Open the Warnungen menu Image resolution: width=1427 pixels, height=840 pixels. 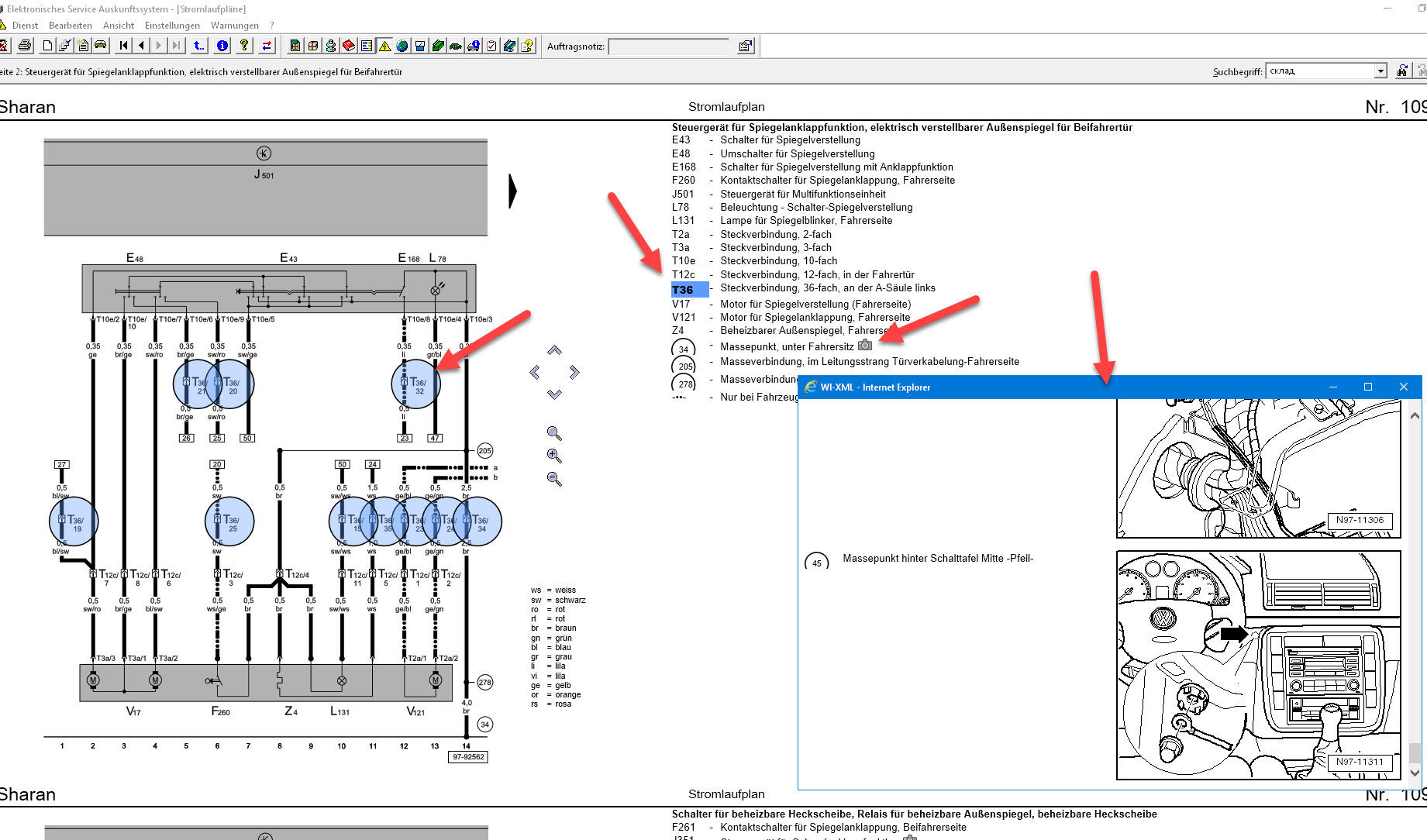tap(234, 26)
